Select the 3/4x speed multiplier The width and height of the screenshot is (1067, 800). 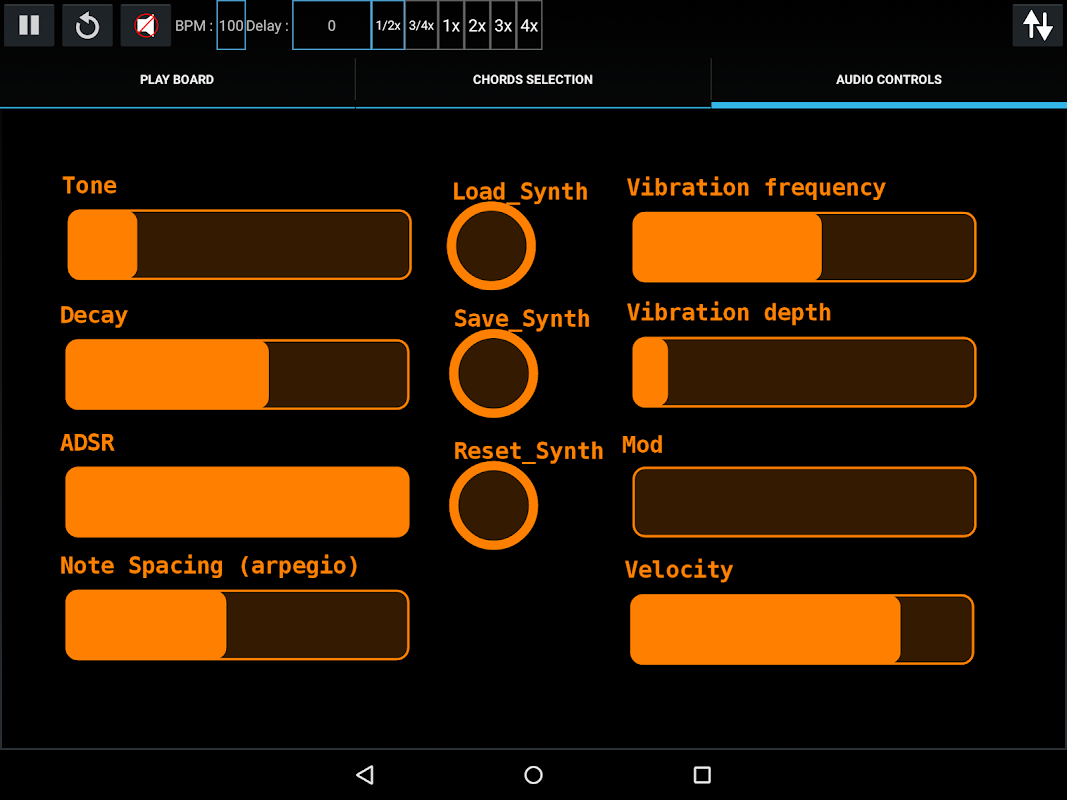tap(421, 25)
